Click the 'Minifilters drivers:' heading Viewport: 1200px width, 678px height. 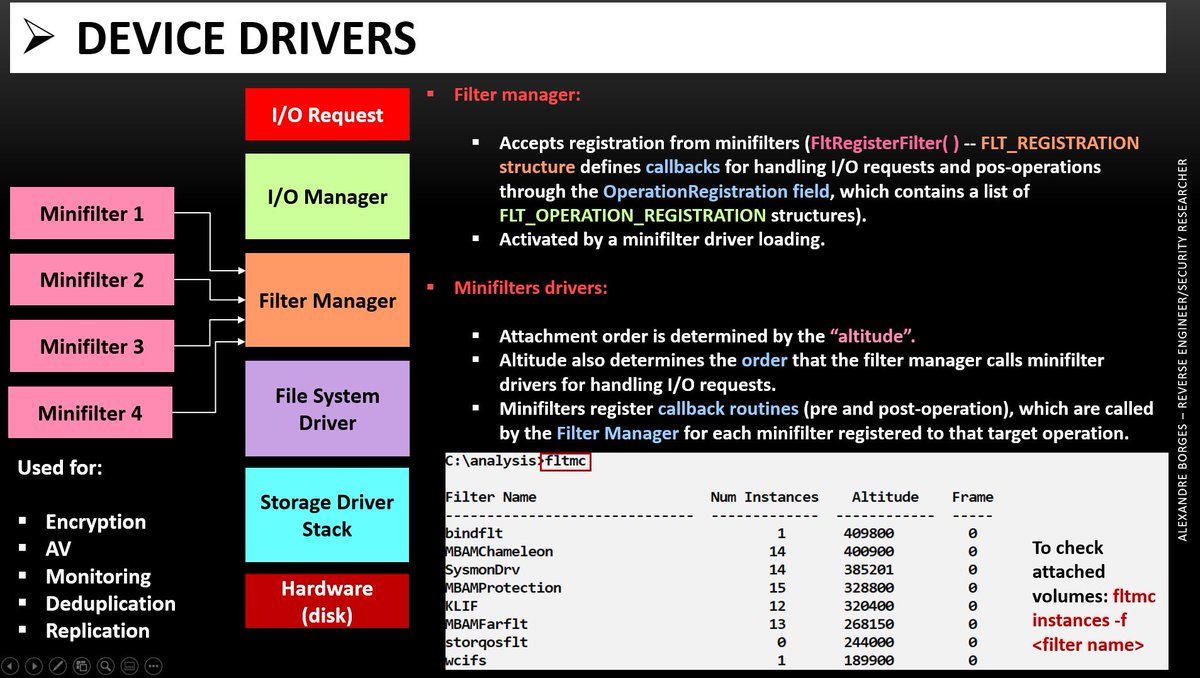(x=531, y=288)
